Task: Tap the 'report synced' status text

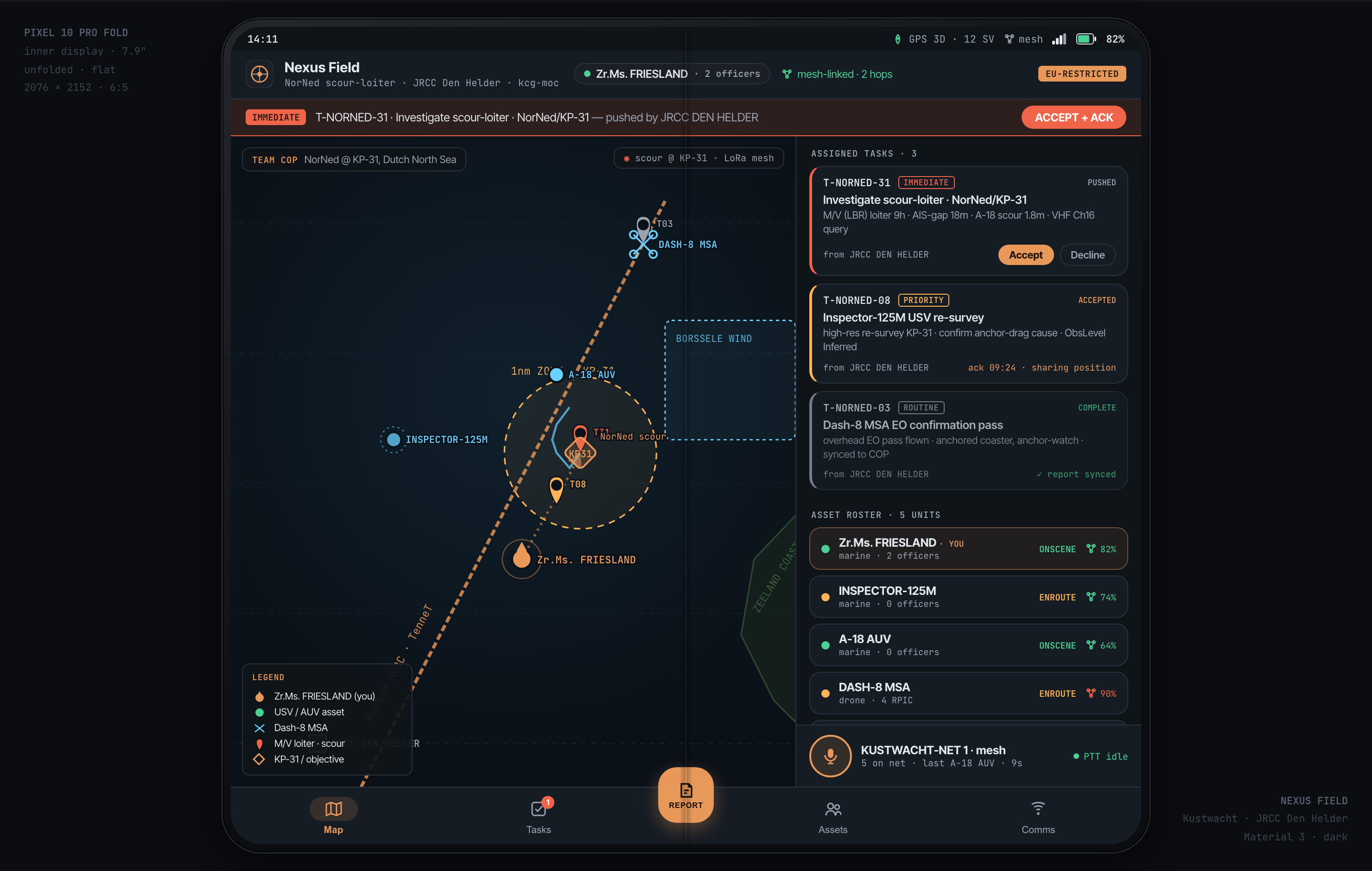Action: coord(1076,474)
